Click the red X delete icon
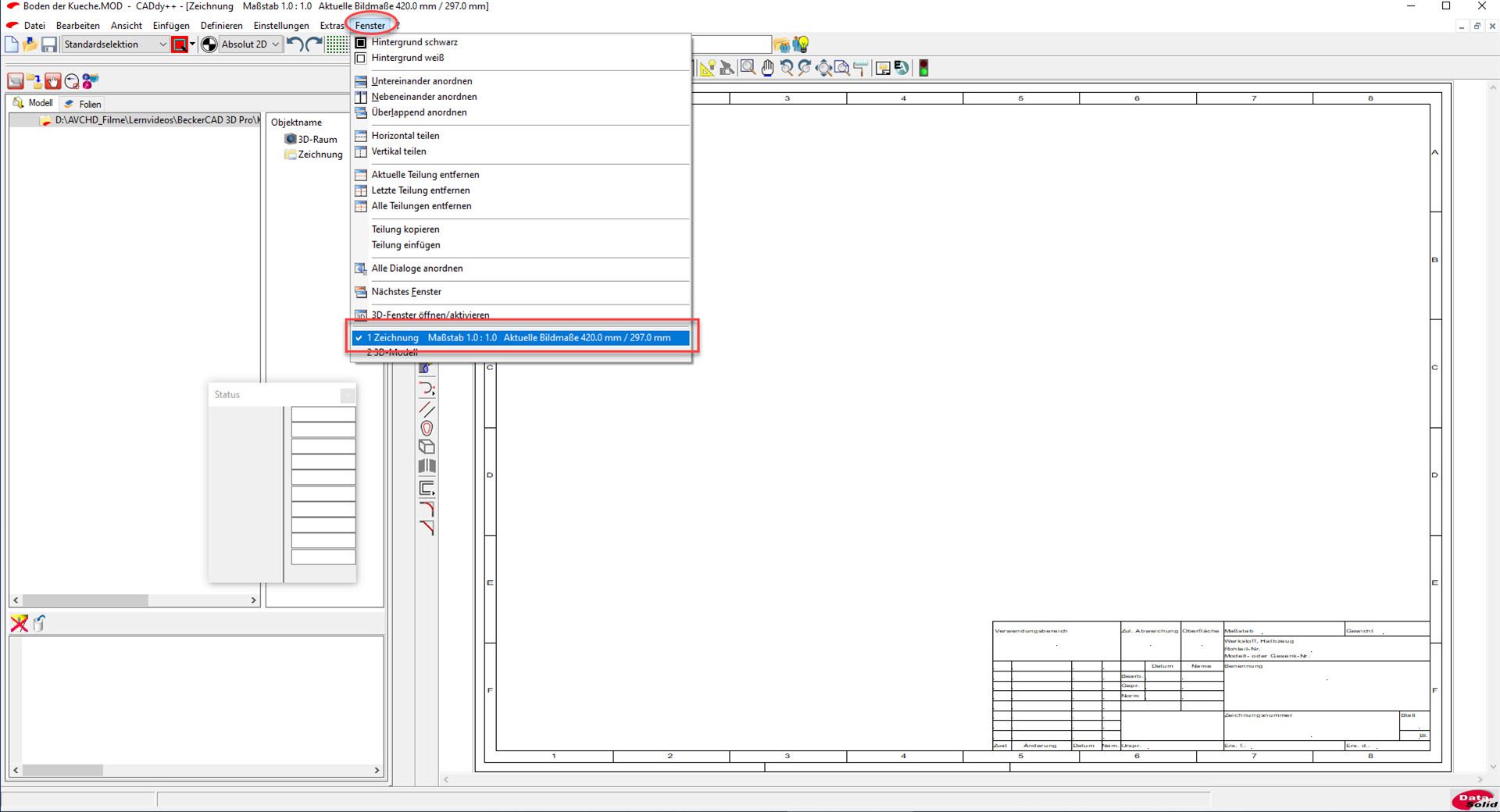This screenshot has height=812, width=1500. (19, 623)
